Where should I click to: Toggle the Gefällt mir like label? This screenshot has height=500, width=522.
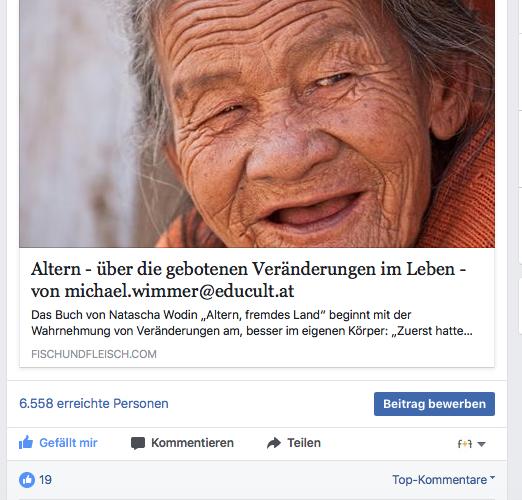(68, 443)
